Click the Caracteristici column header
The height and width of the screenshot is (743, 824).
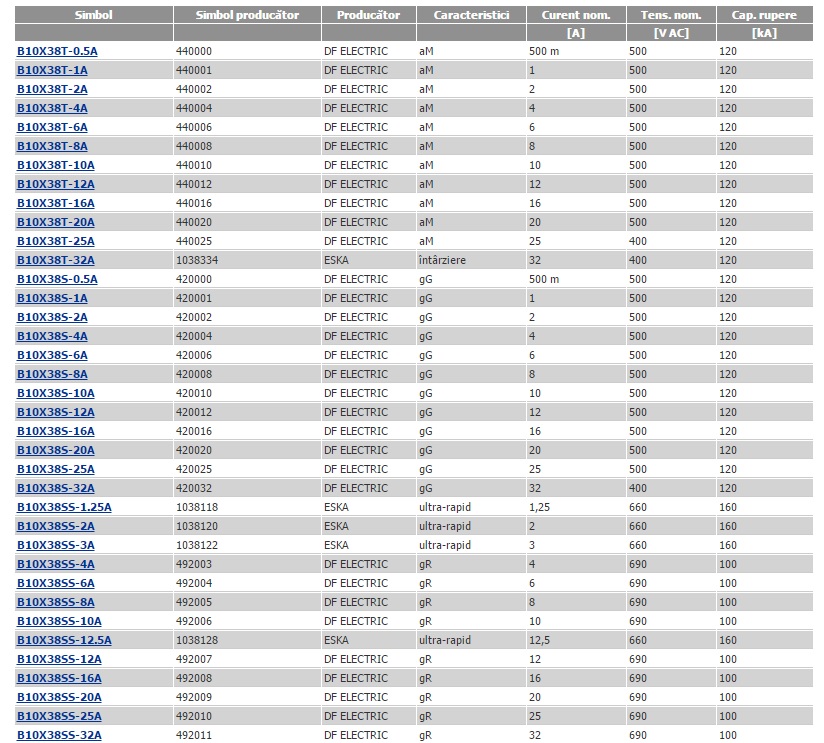click(471, 15)
